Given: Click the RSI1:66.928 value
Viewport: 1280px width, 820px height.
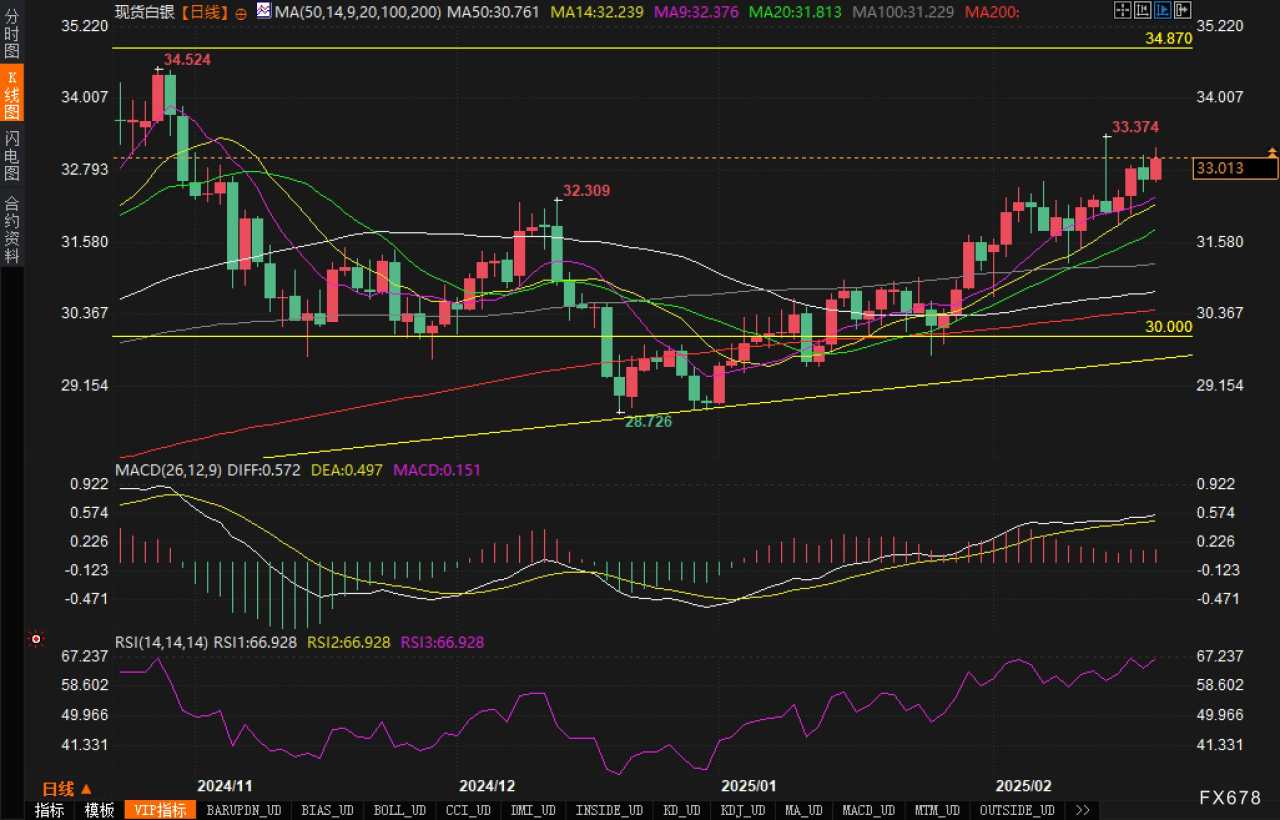Looking at the screenshot, I should point(255,642).
